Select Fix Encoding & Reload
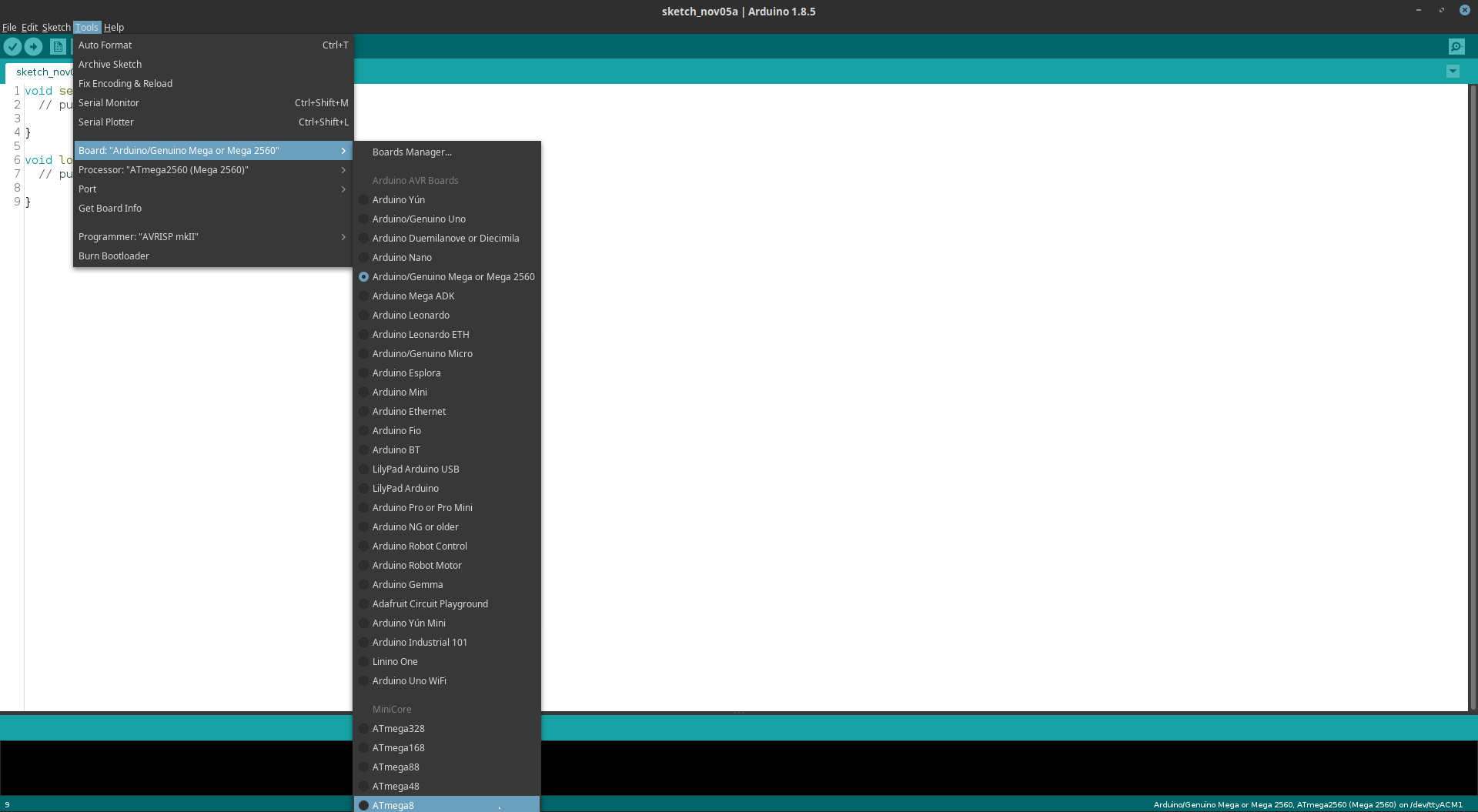Viewport: 1478px width, 812px height. point(213,84)
